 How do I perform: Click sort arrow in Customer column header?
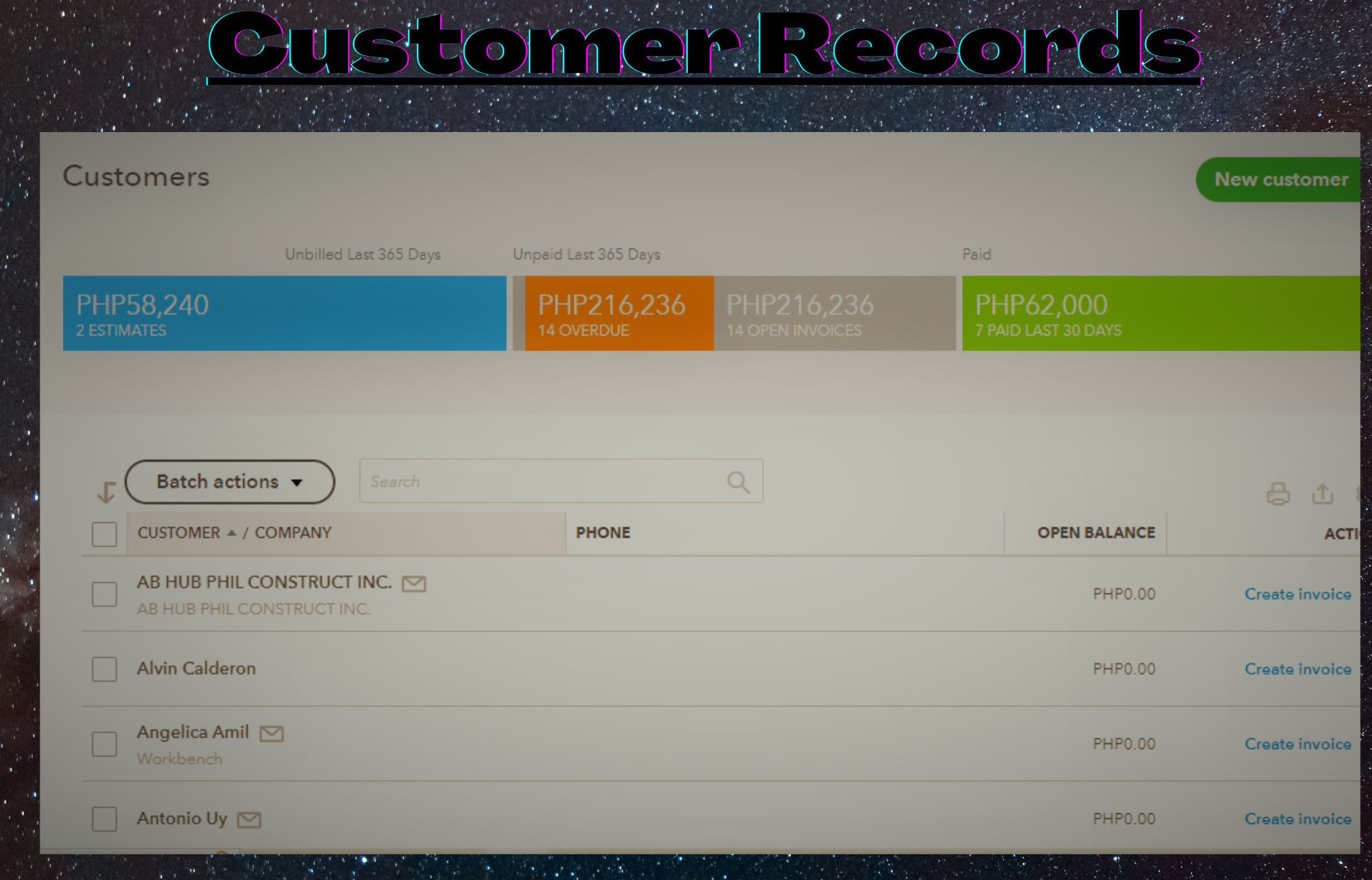click(x=231, y=533)
